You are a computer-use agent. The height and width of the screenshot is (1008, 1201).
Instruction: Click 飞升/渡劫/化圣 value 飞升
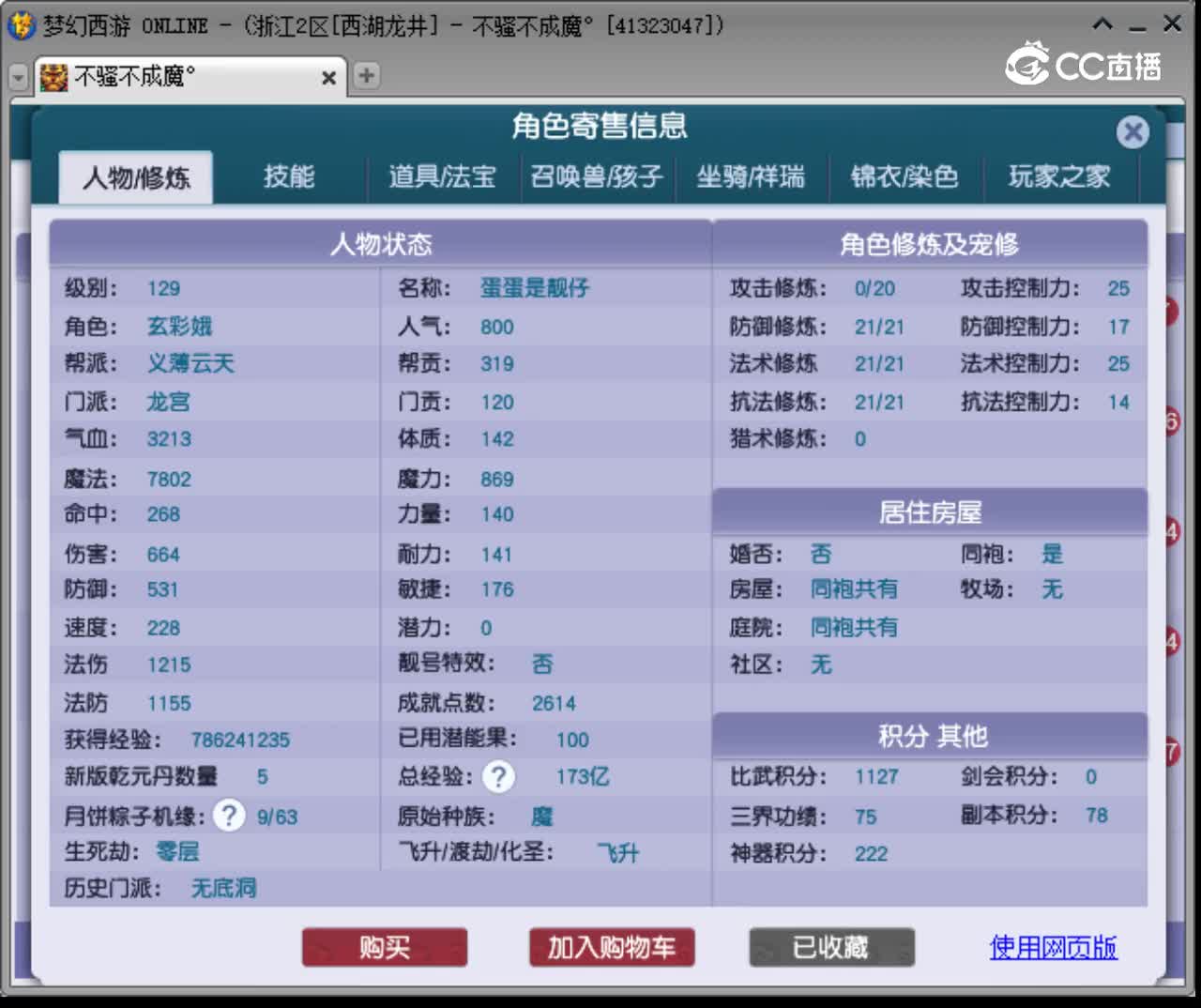point(617,853)
